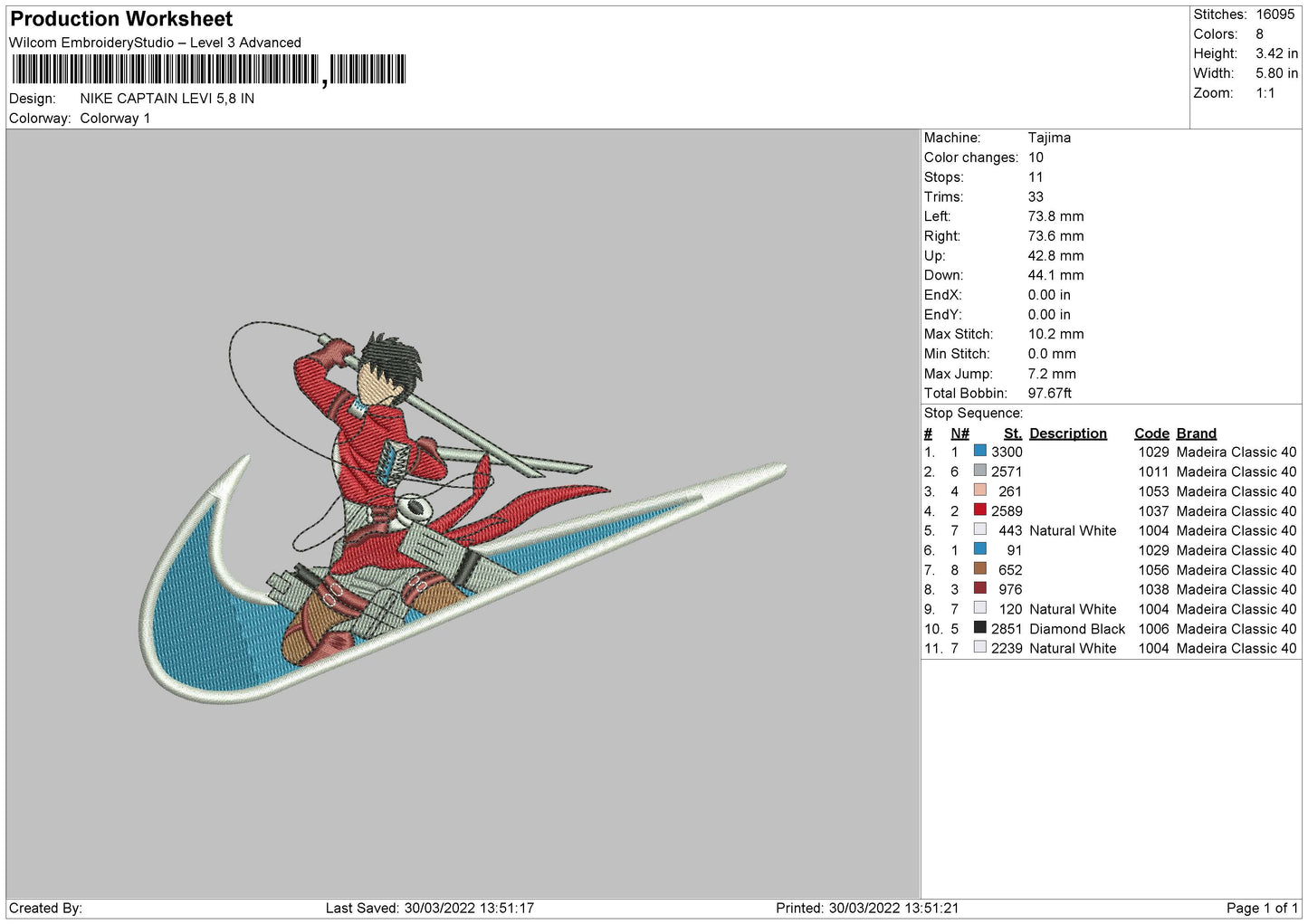Image resolution: width=1308 pixels, height=924 pixels.
Task: Click the Page 1 of 1 indicator
Action: [x=1262, y=908]
